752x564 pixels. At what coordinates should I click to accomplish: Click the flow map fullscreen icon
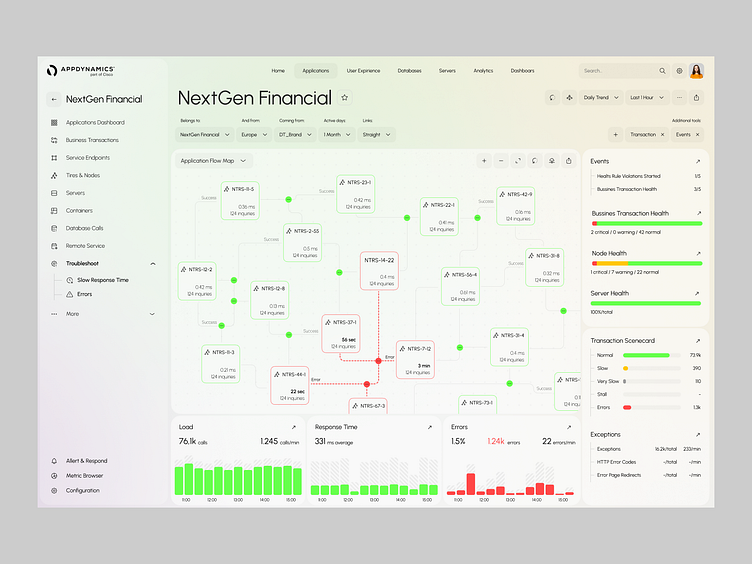[518, 161]
